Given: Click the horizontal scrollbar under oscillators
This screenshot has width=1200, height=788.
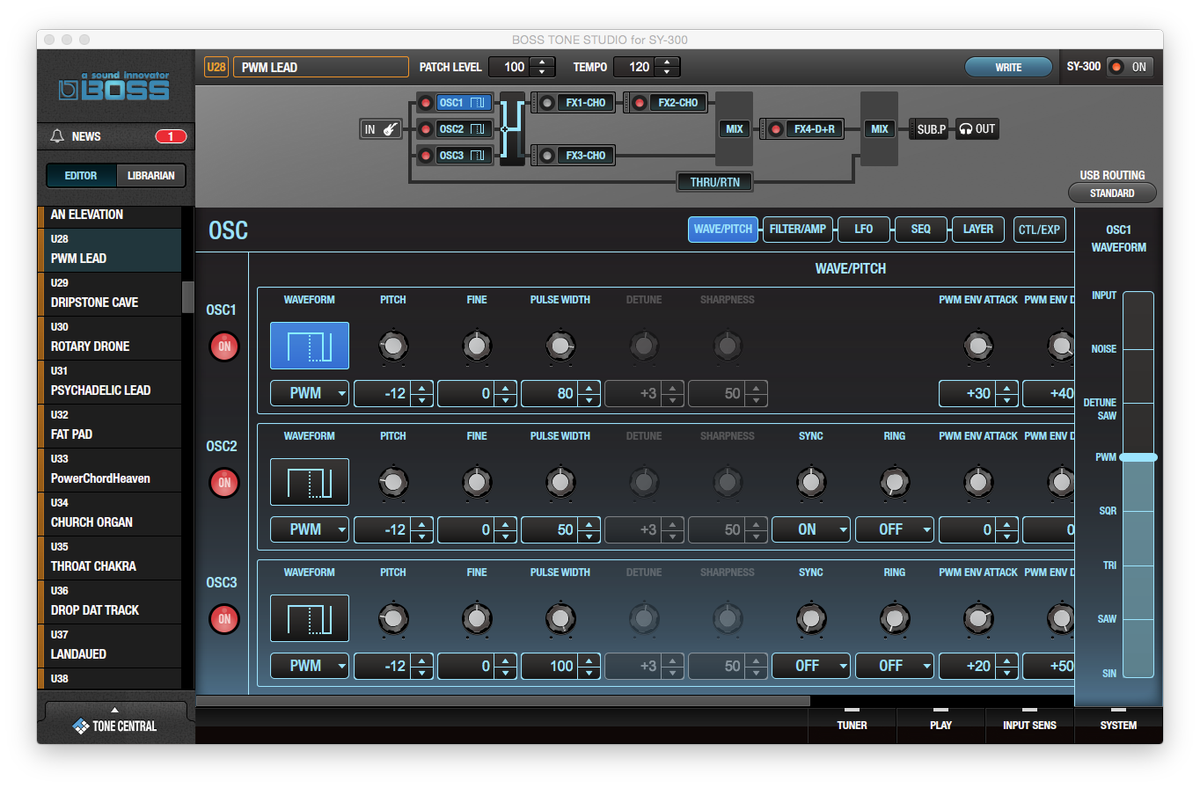Looking at the screenshot, I should click(x=502, y=701).
